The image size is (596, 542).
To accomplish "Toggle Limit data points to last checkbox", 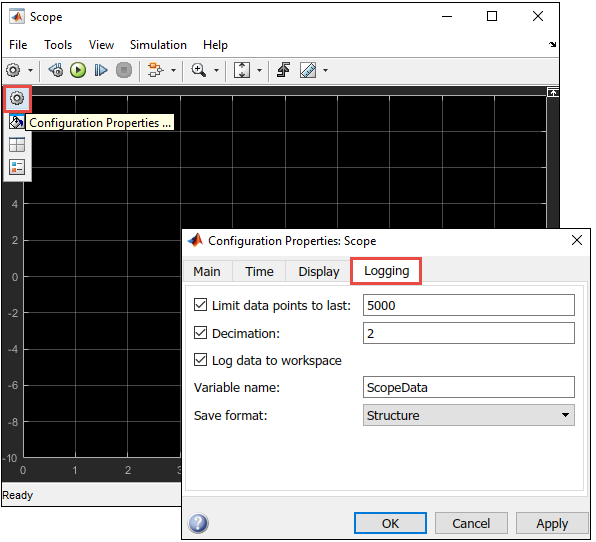I will click(200, 305).
